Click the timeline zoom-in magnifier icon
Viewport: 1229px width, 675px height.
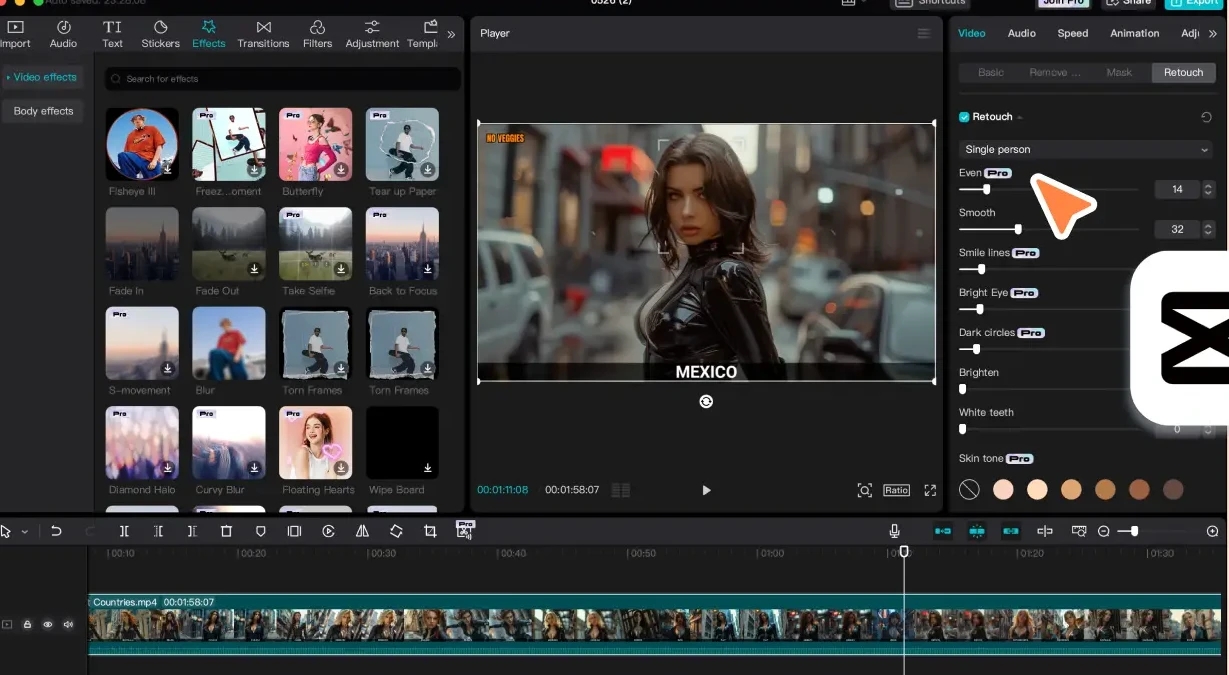1212,532
